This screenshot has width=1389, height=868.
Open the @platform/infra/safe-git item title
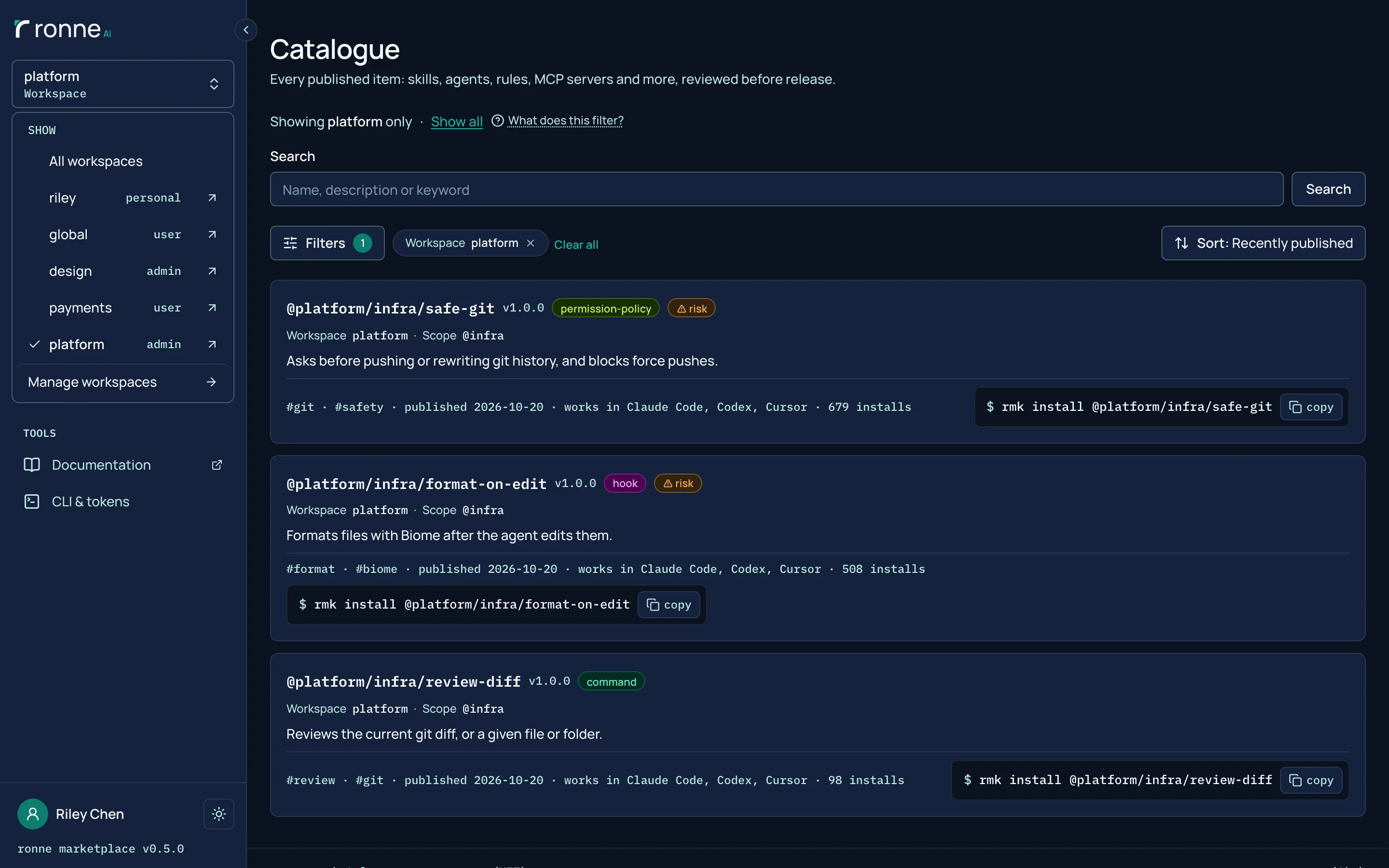(390, 308)
